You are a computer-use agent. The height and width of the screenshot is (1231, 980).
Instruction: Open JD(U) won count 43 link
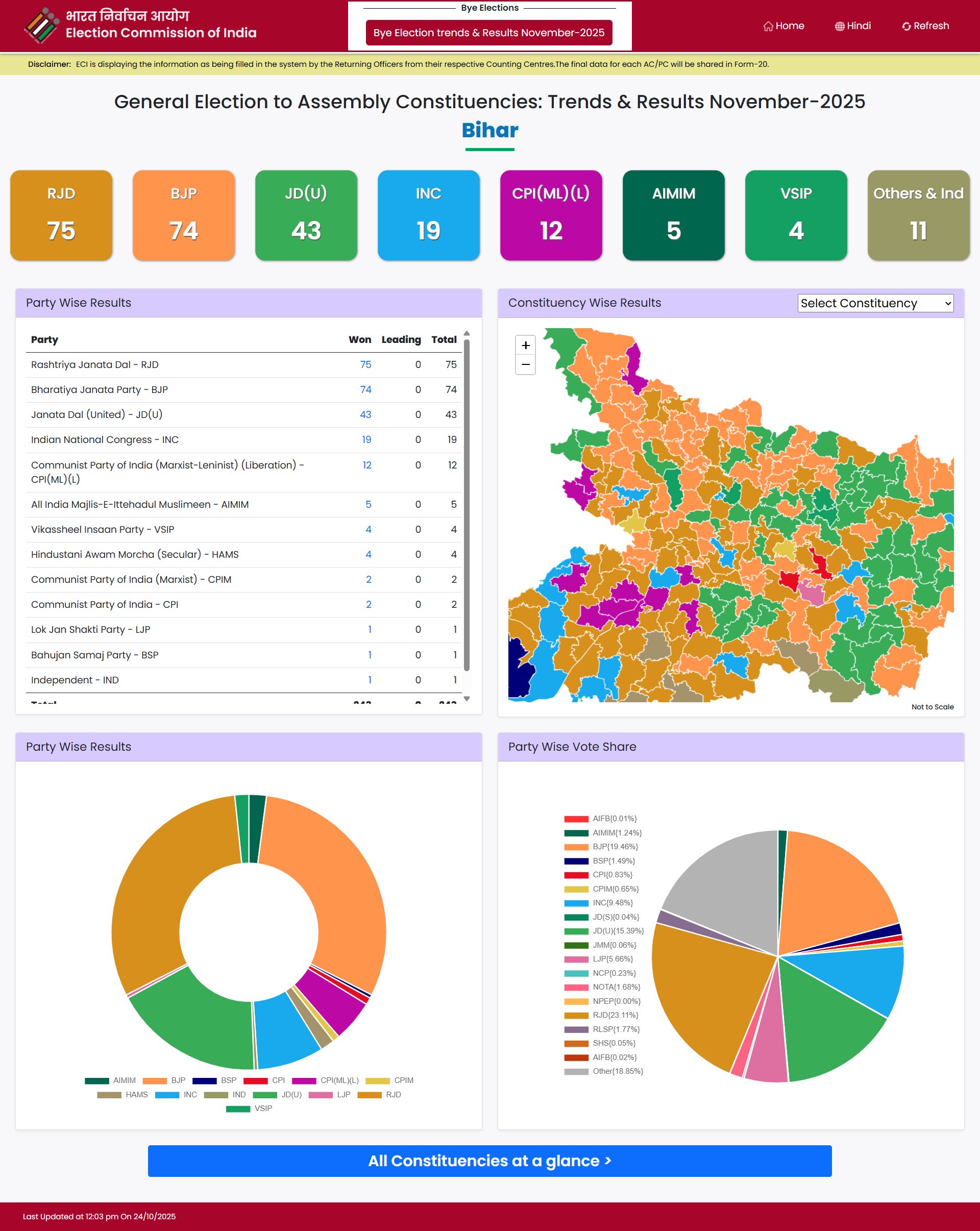(365, 414)
